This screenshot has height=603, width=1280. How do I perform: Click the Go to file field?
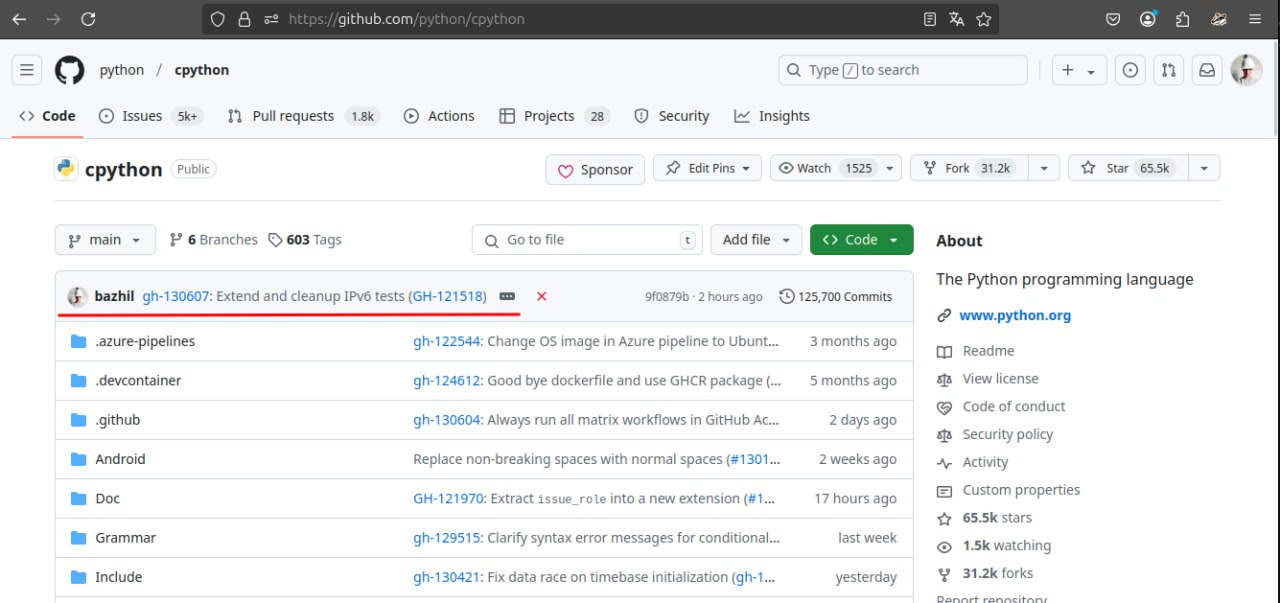point(588,240)
